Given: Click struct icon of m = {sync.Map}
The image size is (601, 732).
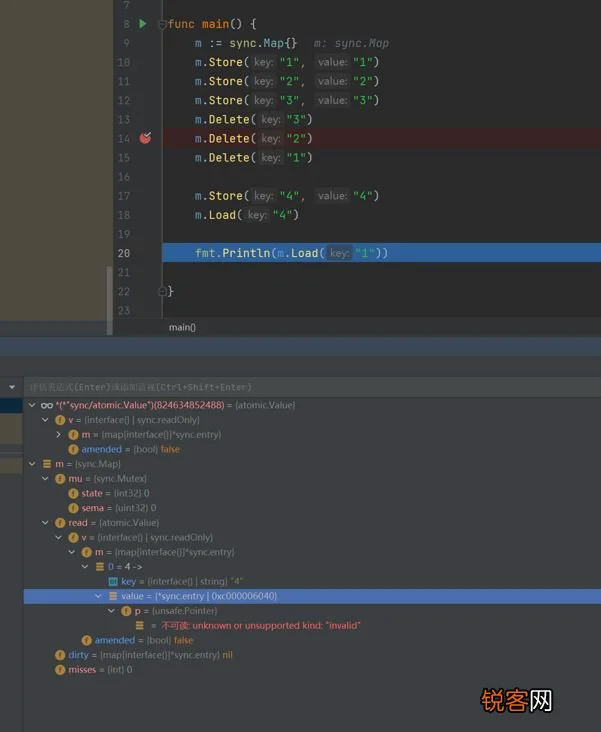Looking at the screenshot, I should point(47,464).
